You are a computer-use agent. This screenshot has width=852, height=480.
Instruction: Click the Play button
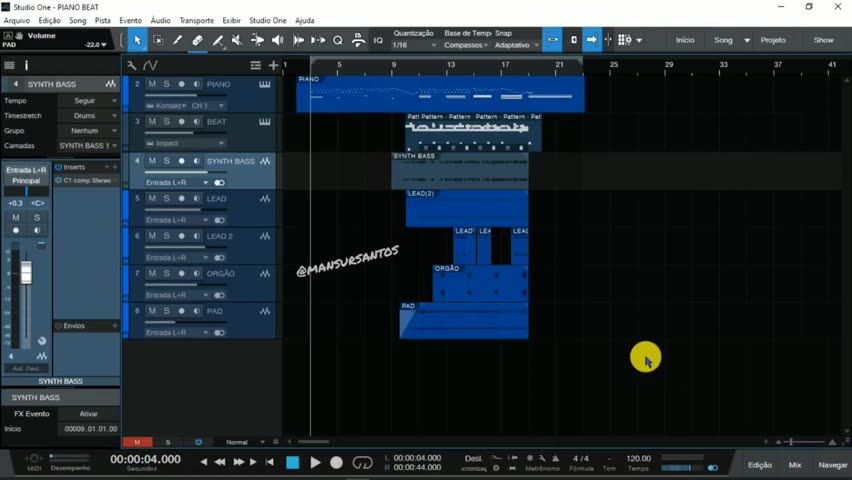315,463
